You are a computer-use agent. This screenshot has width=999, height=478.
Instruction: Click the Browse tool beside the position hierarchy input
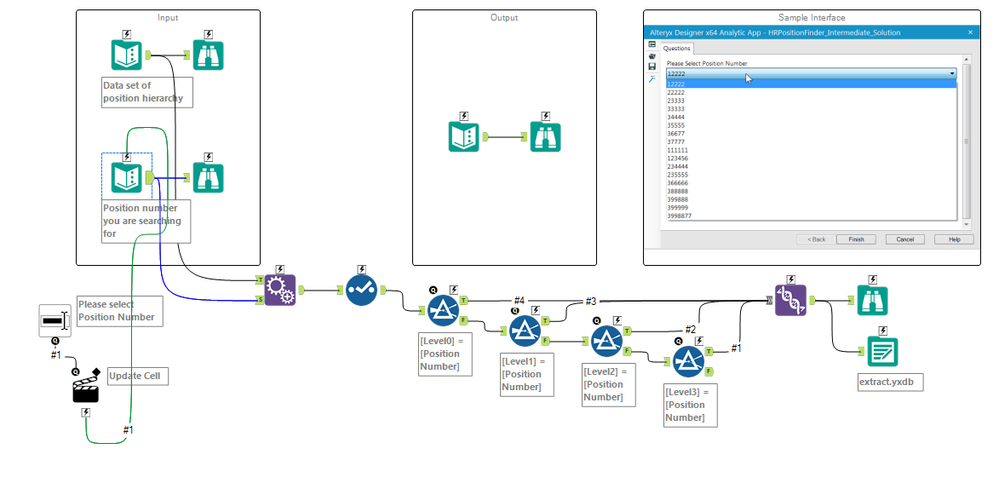click(x=208, y=55)
